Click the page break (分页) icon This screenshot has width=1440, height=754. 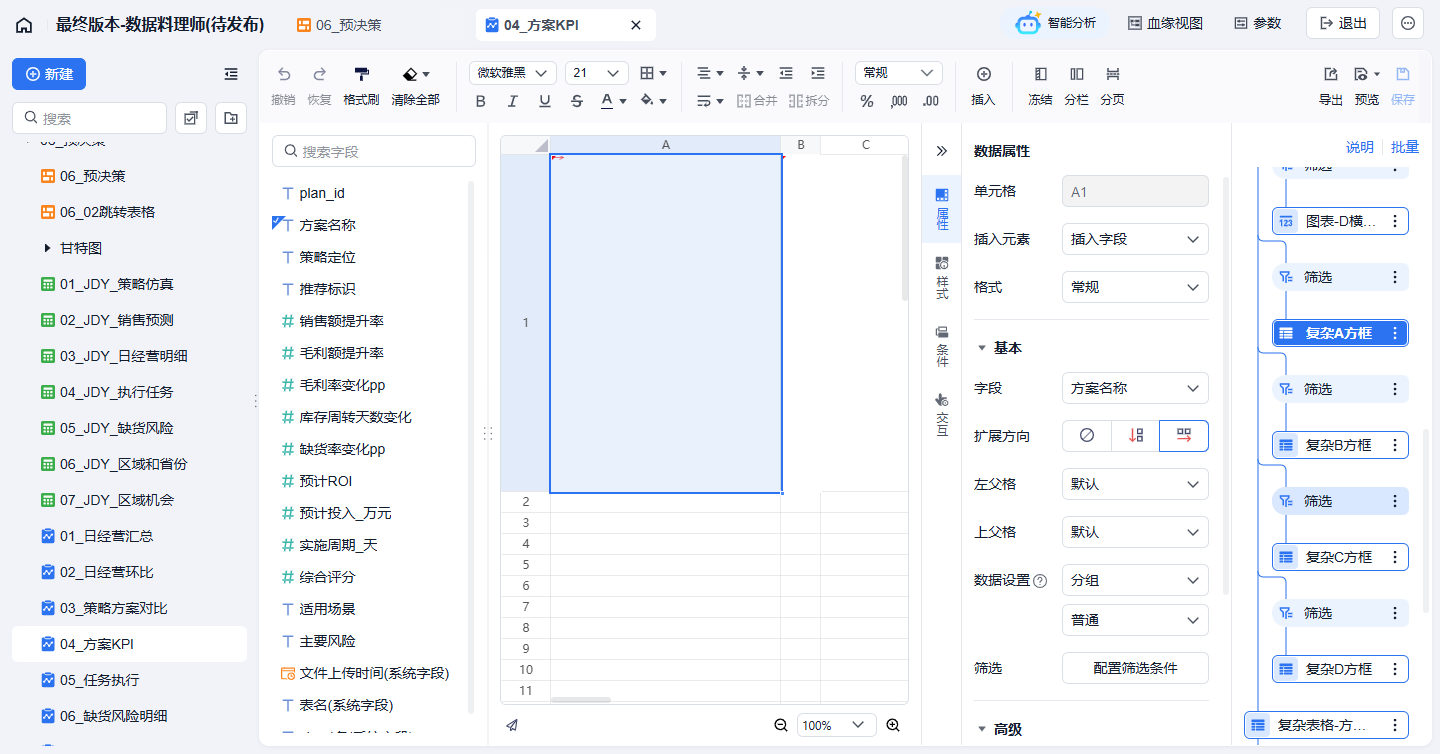1112,74
